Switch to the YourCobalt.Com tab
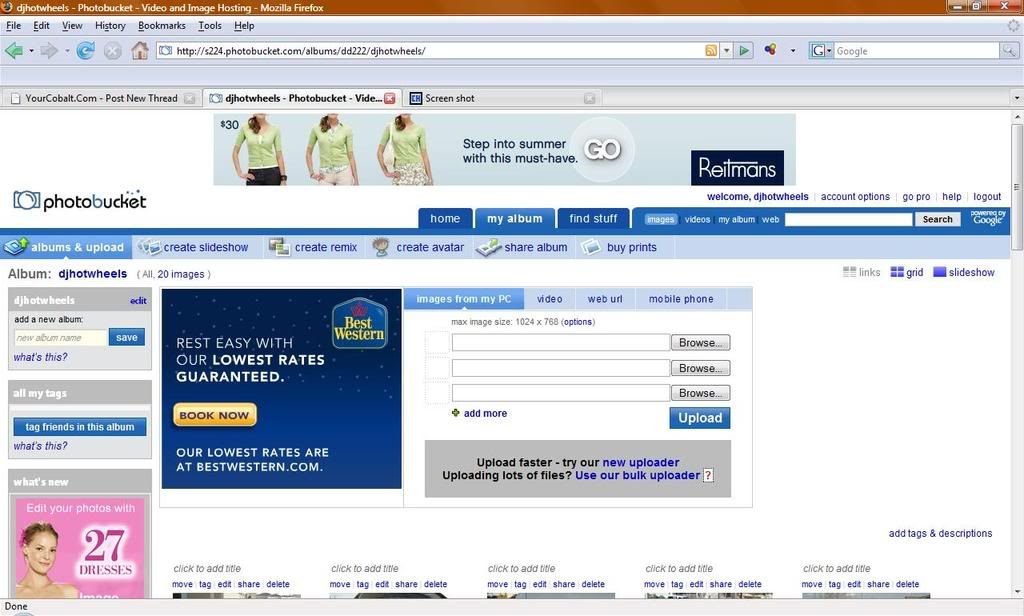This screenshot has height=616, width=1024. point(101,98)
